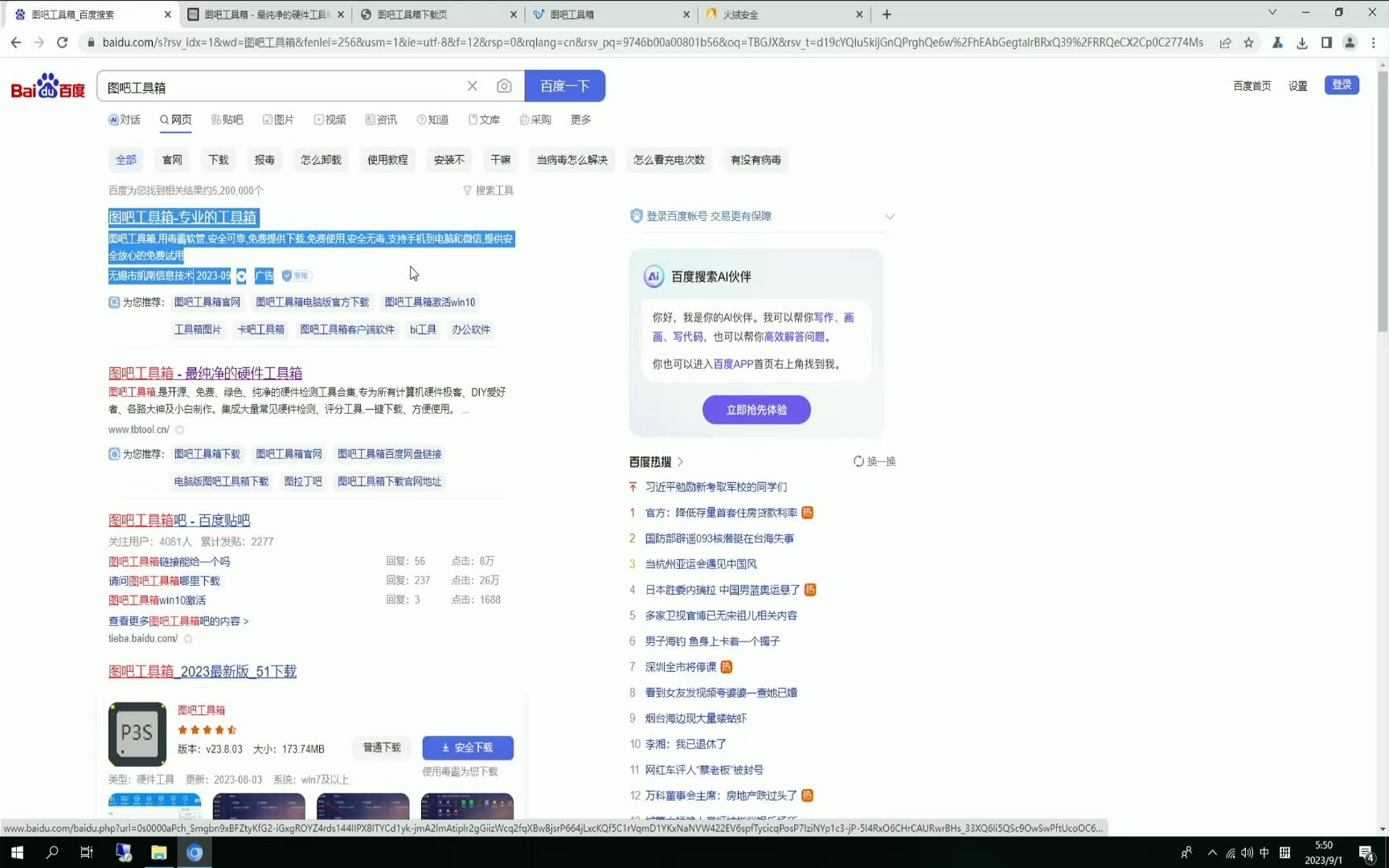Click the 百度一下 search button

[x=564, y=86]
